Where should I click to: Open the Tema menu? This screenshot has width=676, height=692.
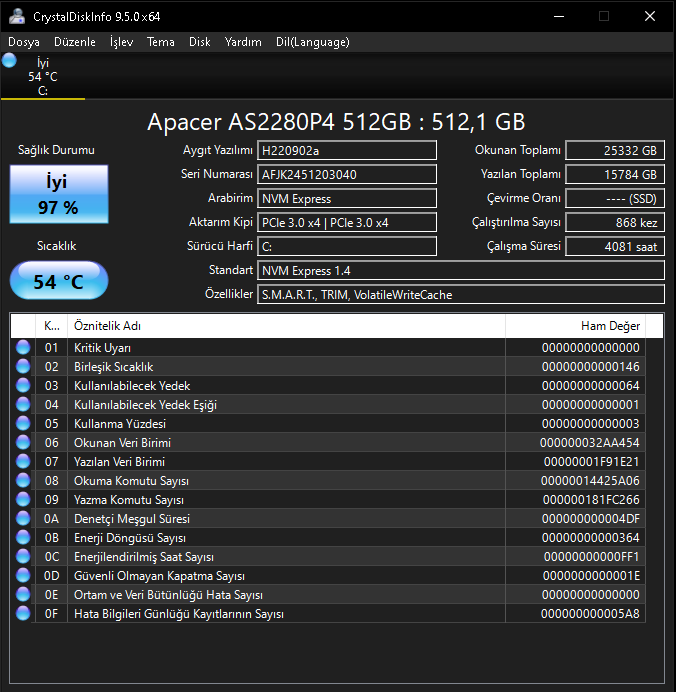click(x=161, y=42)
